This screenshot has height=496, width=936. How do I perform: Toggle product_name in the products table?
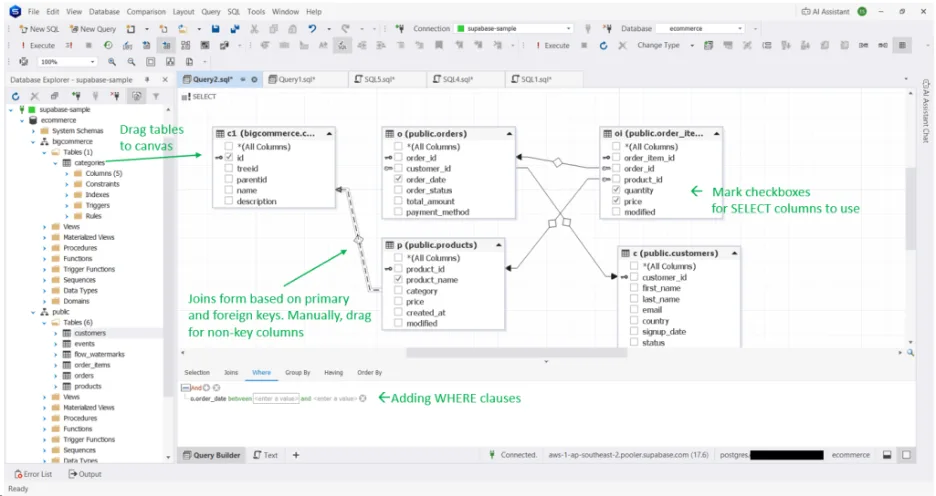tap(398, 279)
